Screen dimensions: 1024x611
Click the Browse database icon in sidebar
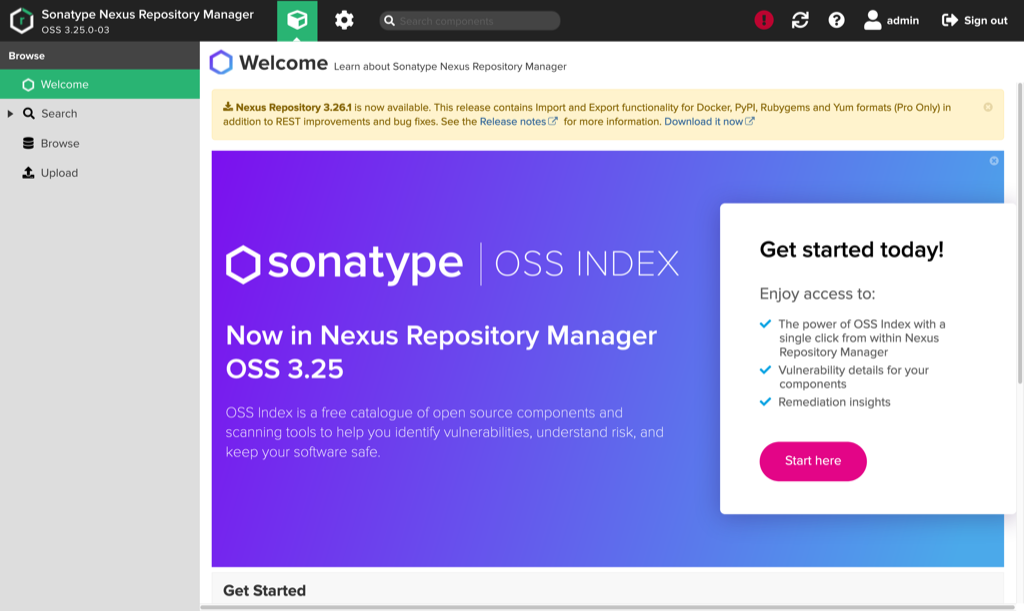[x=28, y=143]
